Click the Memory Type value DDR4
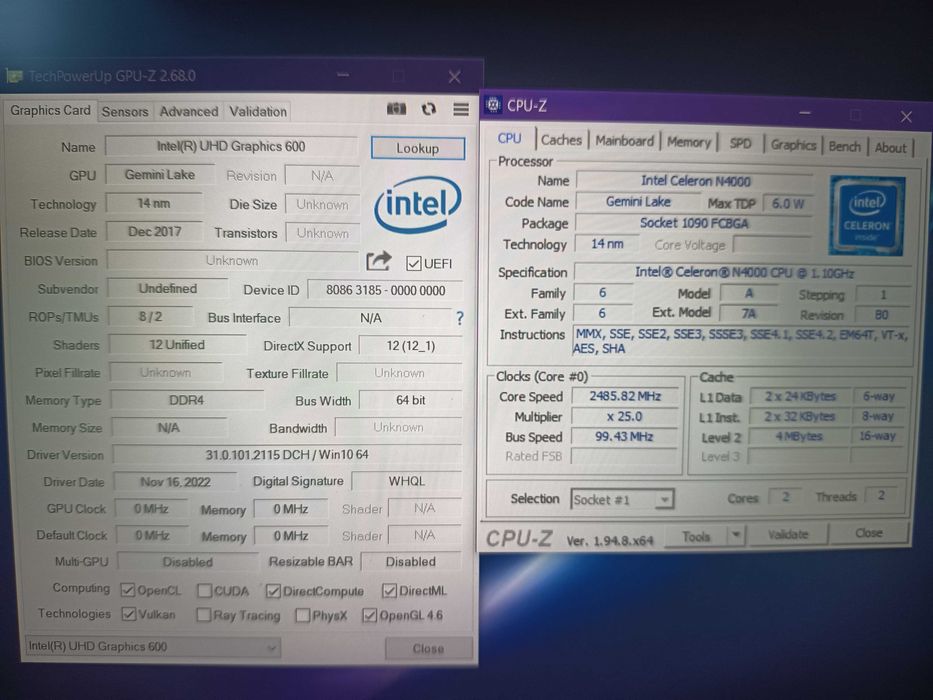This screenshot has width=933, height=700. click(x=186, y=401)
